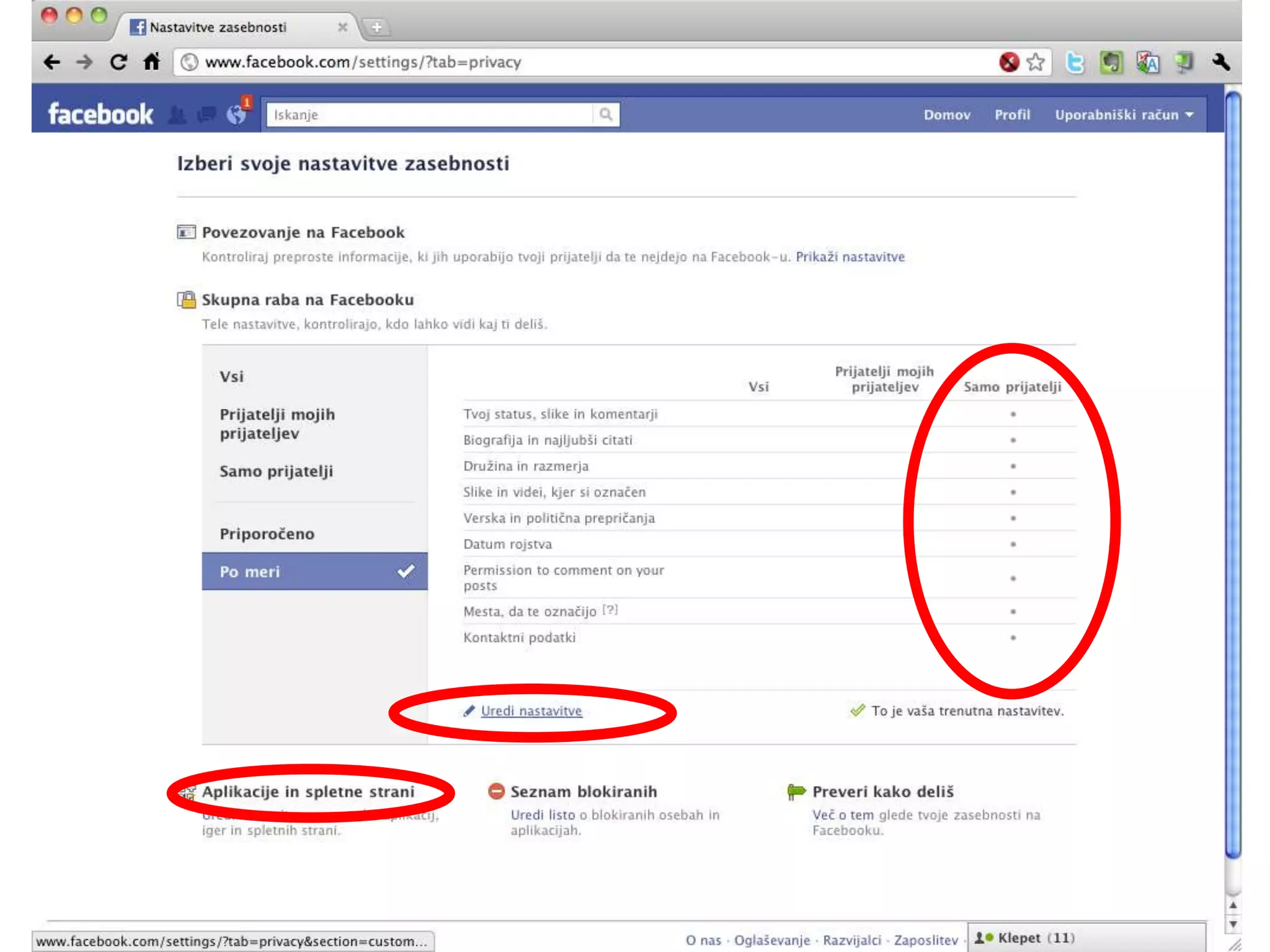The image size is (1270, 952).
Task: Open the Prikaži nastavitve link
Action: pyautogui.click(x=850, y=257)
